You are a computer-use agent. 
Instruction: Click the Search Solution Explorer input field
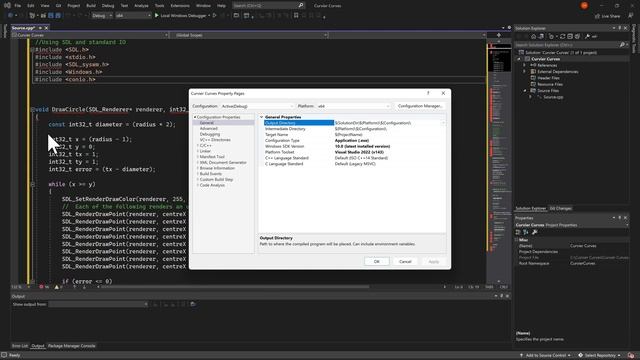pos(566,45)
